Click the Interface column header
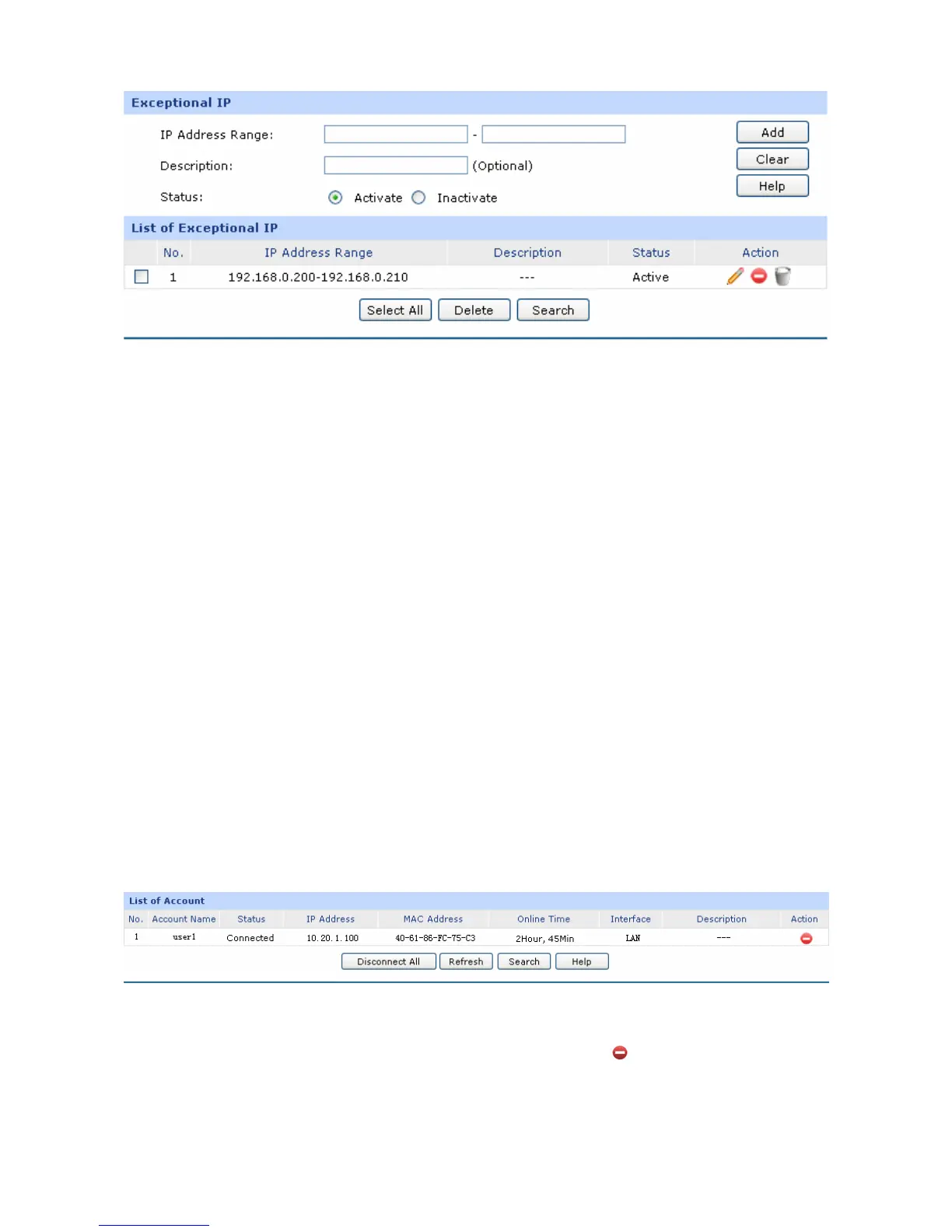The image size is (952, 1232). pyautogui.click(x=631, y=919)
